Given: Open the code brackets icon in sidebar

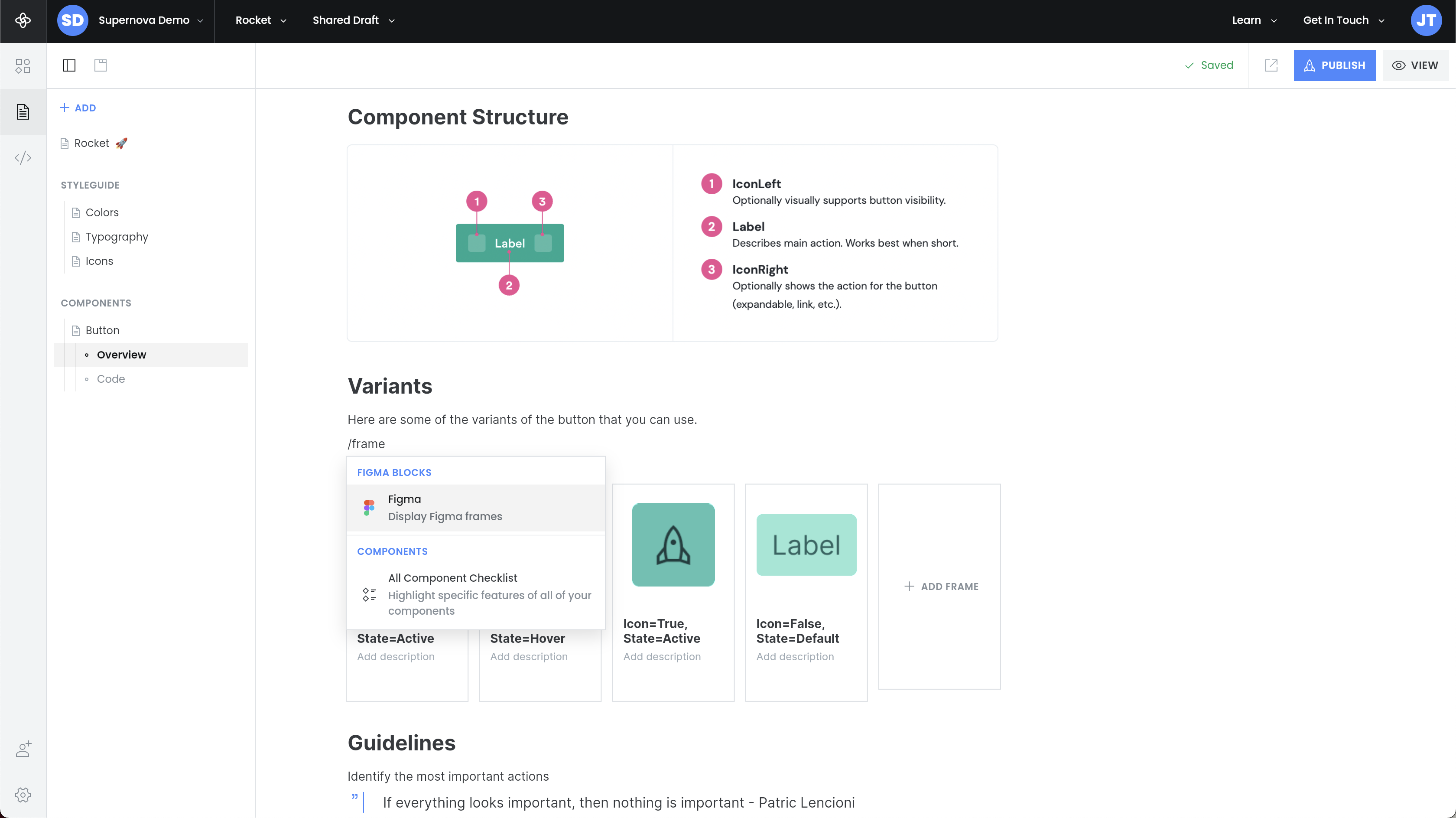Looking at the screenshot, I should [x=23, y=158].
